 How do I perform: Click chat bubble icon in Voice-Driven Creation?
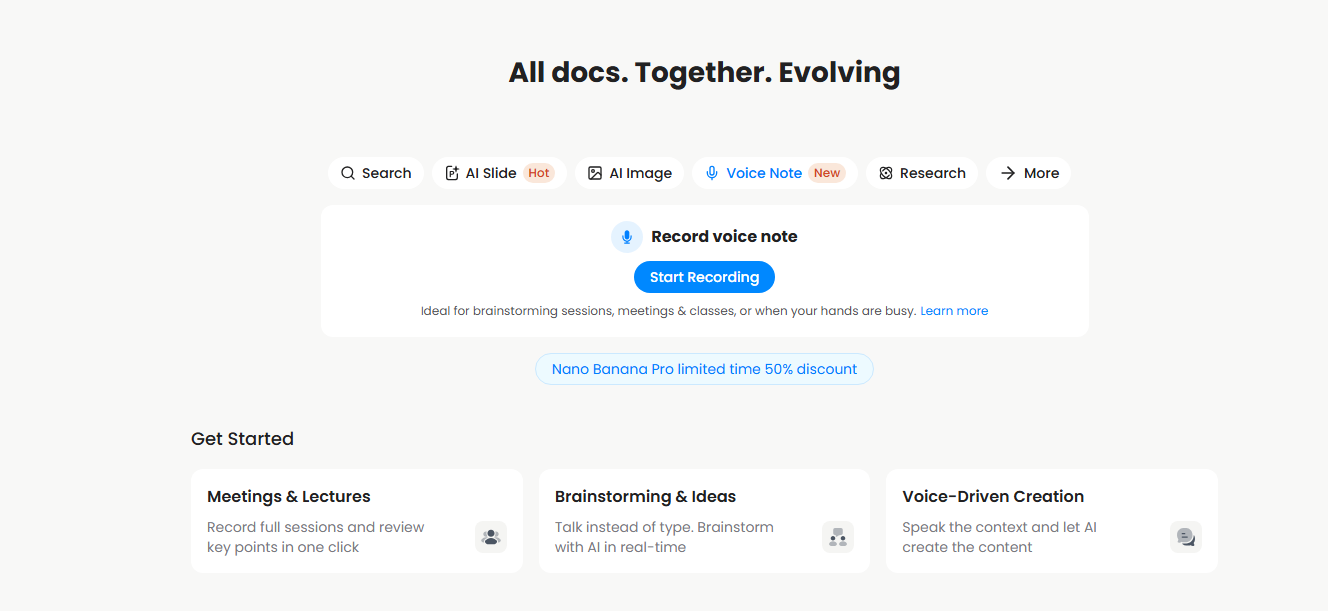click(1186, 537)
